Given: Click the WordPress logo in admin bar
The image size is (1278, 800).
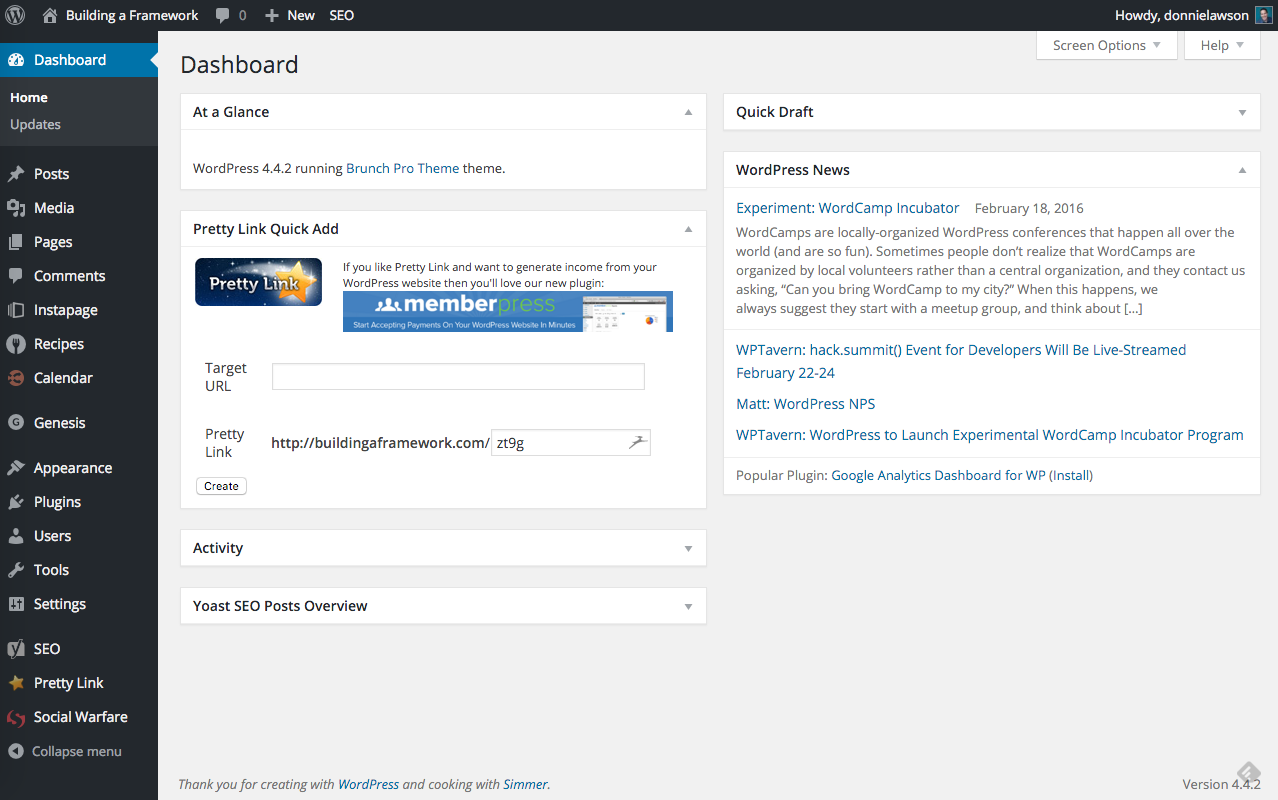Looking at the screenshot, I should [15, 15].
